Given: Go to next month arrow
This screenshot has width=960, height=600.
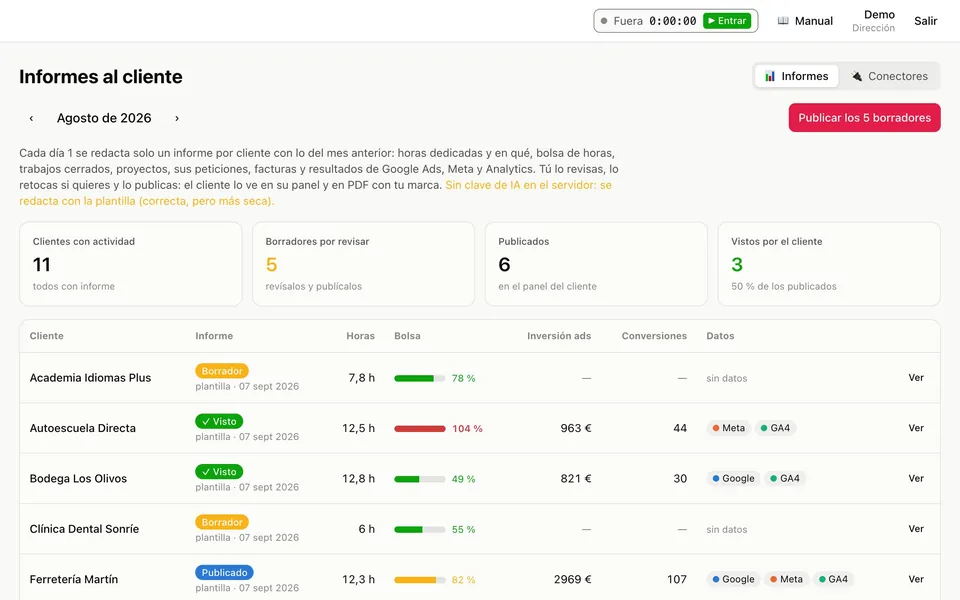Looking at the screenshot, I should pos(177,118).
